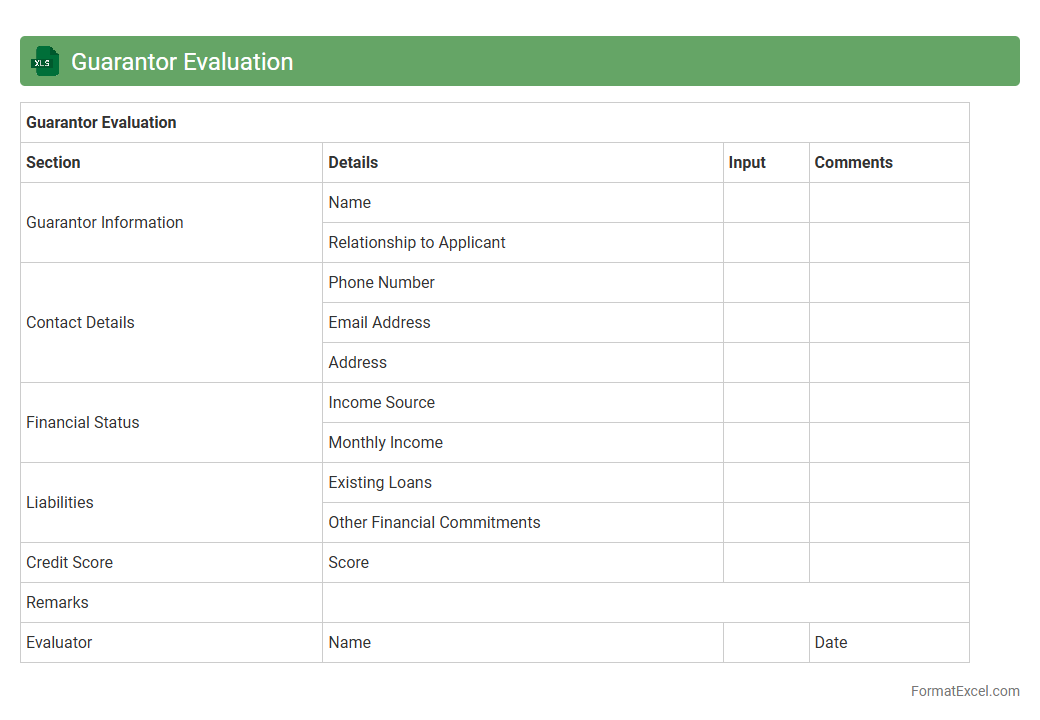The height and width of the screenshot is (720, 1040).
Task: Click the Evaluator Name input cell
Action: (x=765, y=643)
